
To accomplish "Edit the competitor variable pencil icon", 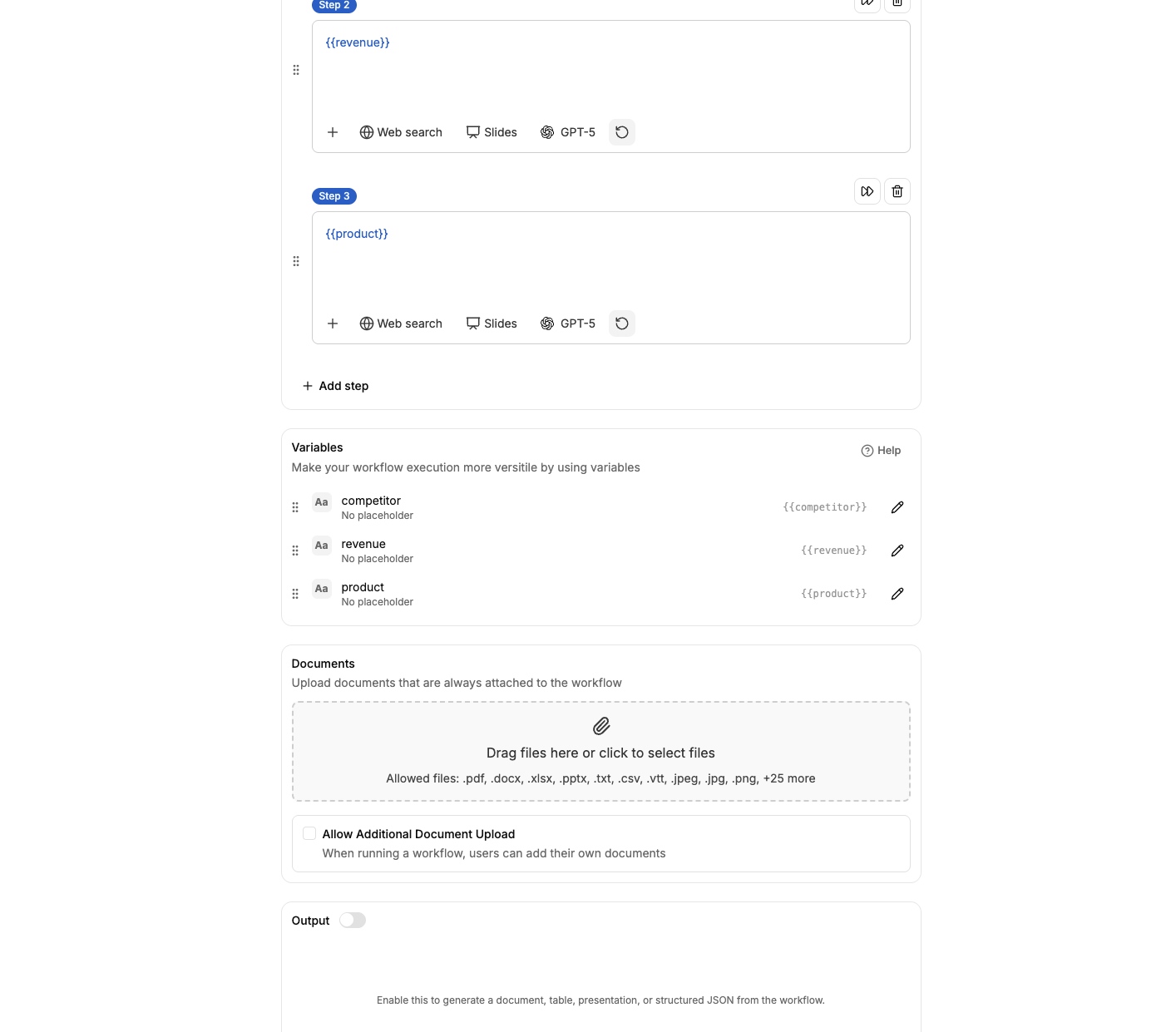I will click(x=897, y=507).
